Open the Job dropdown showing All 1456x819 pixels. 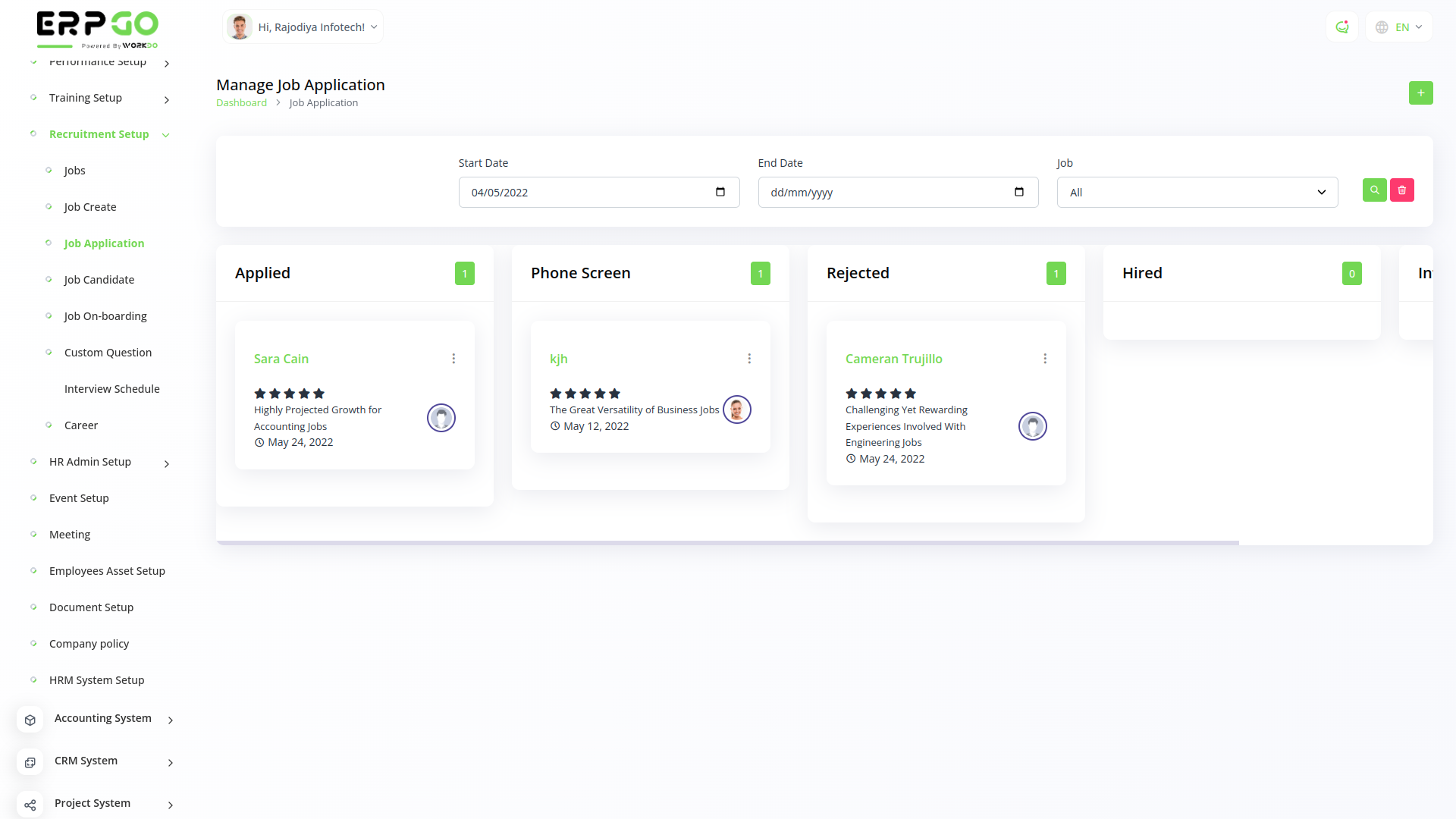tap(1196, 192)
